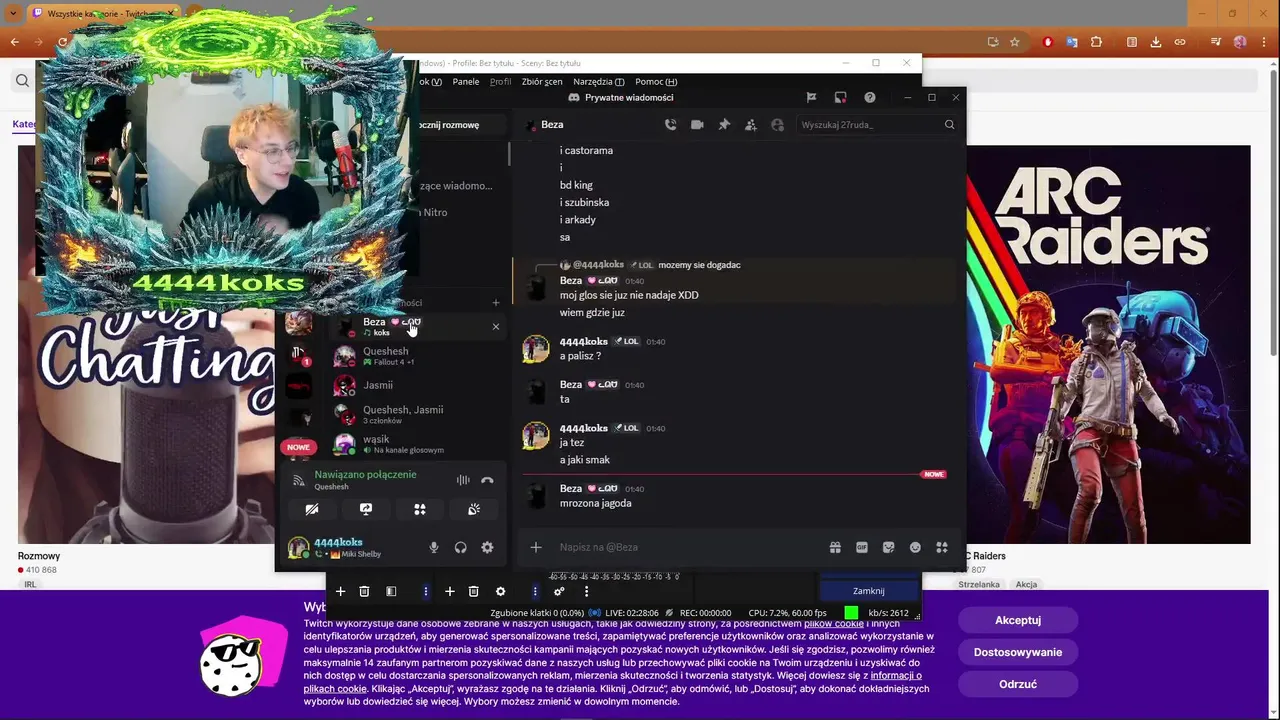This screenshot has height=720, width=1280.
Task: Open OBS Pomoc menu
Action: (x=655, y=82)
